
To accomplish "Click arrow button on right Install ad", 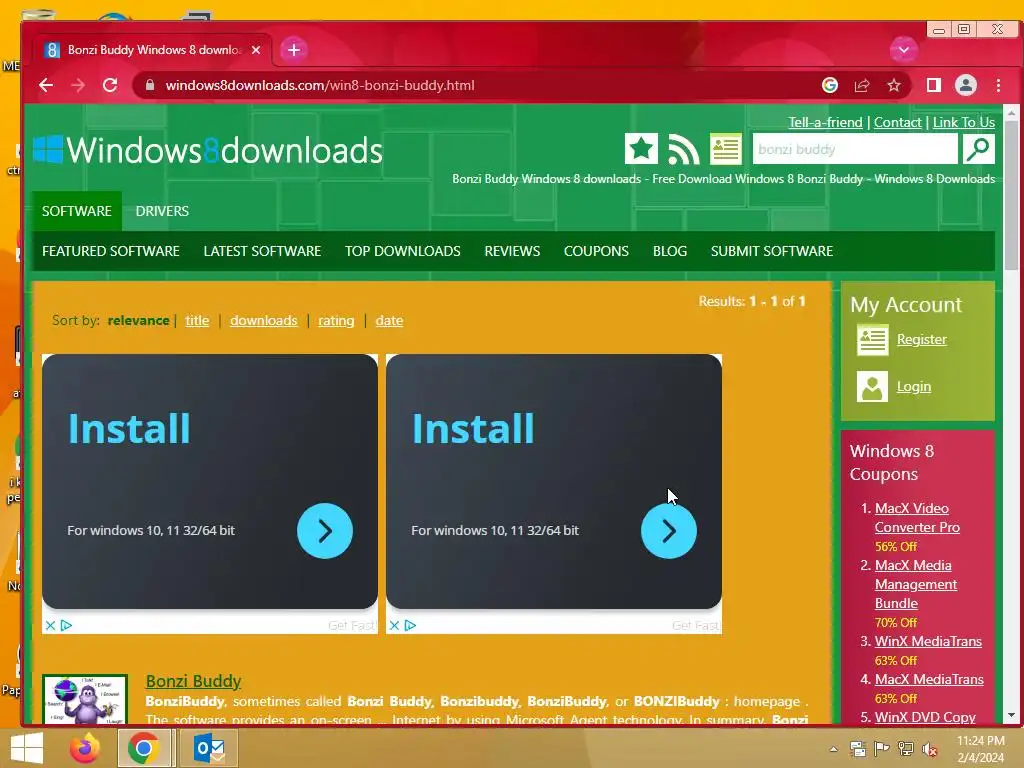I will pos(669,531).
